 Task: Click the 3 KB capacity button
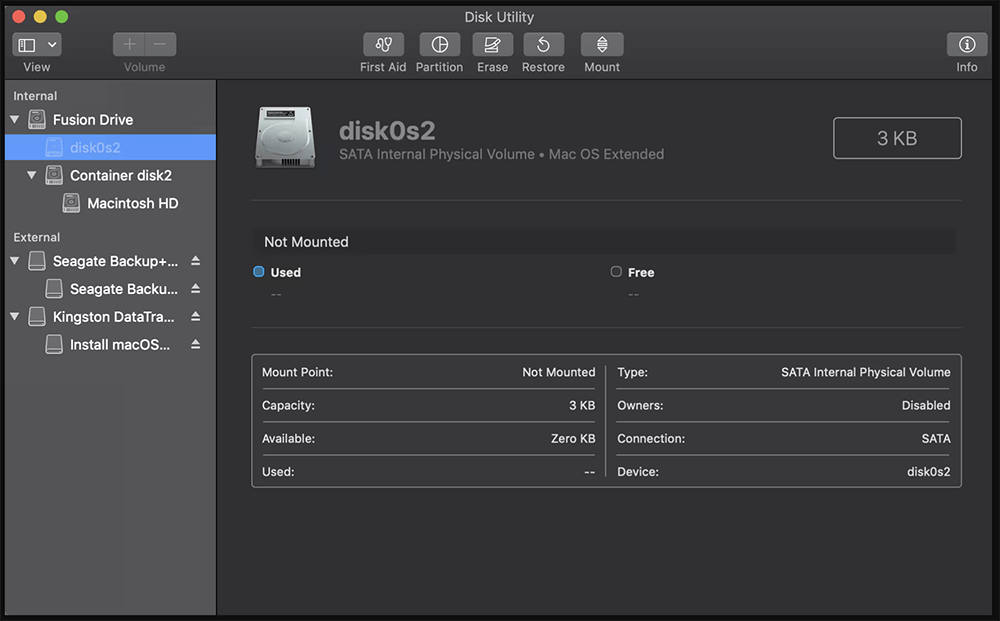click(896, 137)
